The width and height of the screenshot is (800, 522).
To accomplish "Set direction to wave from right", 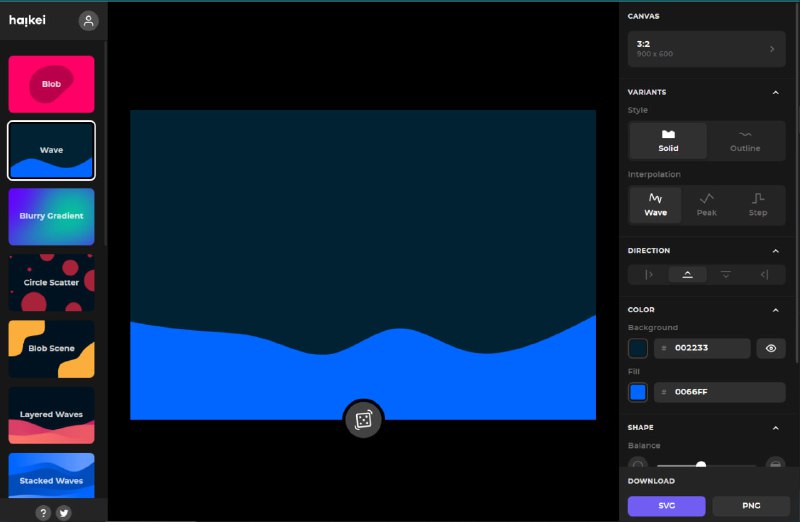I will click(765, 274).
